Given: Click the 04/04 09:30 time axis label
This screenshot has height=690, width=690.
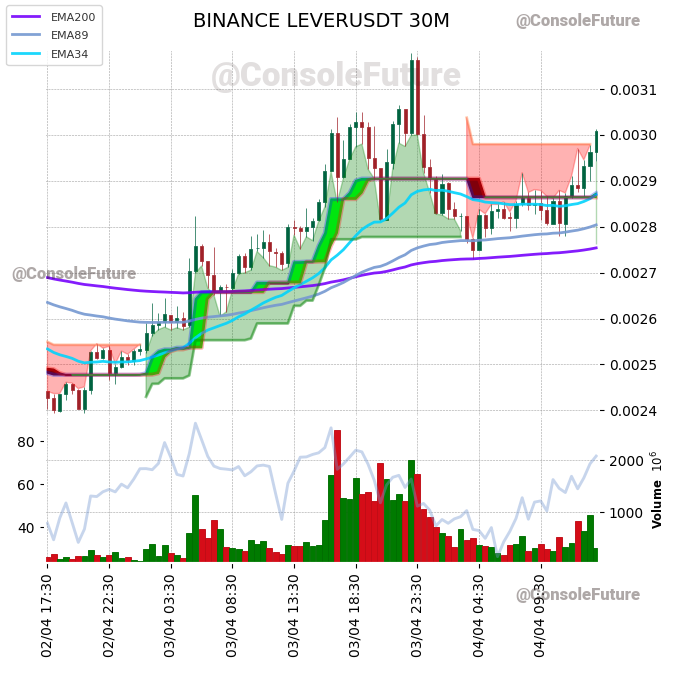Looking at the screenshot, I should [x=540, y=616].
